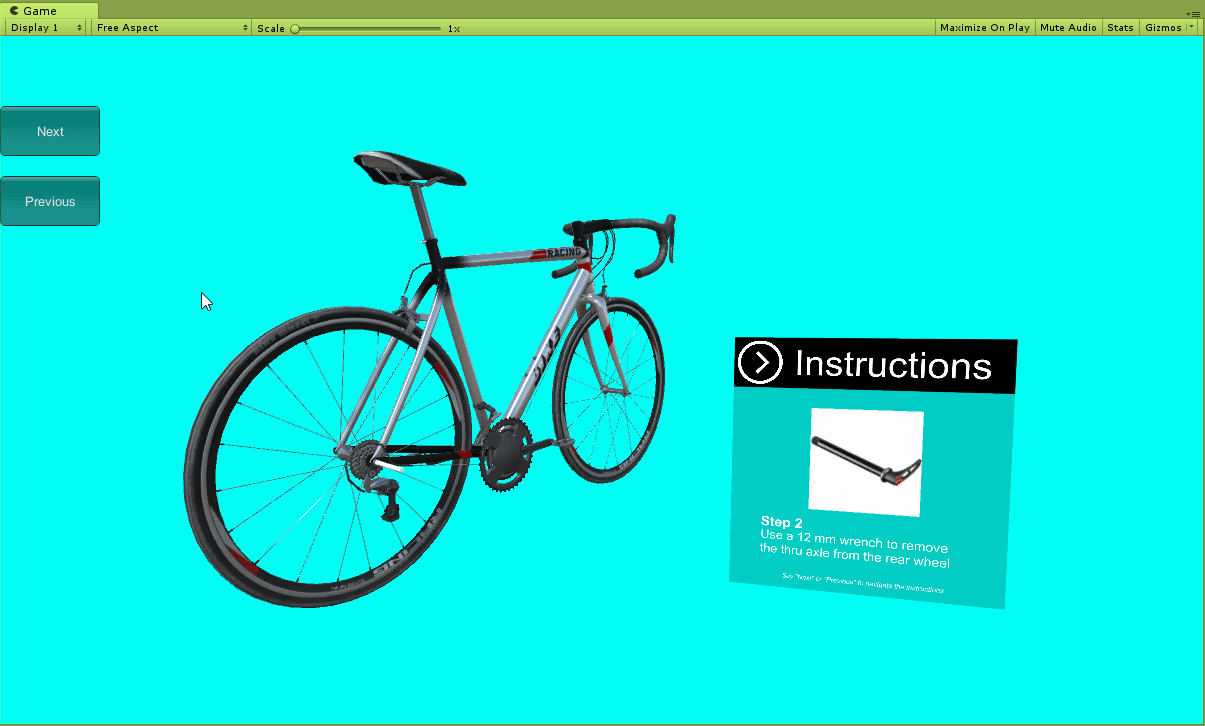Toggle the Stats overlay
The height and width of the screenshot is (726, 1205).
(1120, 28)
